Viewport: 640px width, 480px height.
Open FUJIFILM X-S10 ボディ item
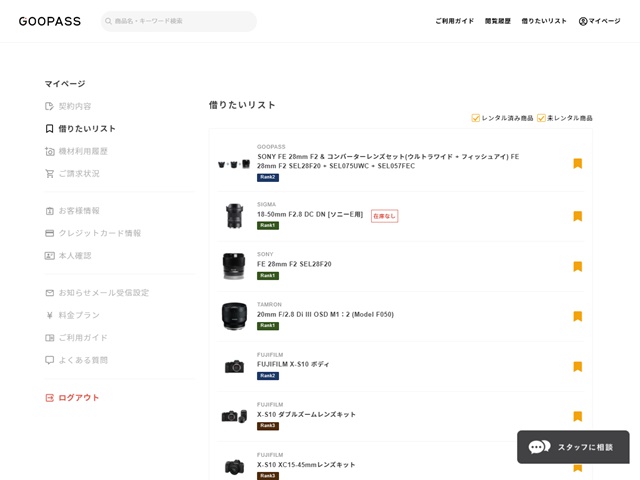(x=293, y=364)
